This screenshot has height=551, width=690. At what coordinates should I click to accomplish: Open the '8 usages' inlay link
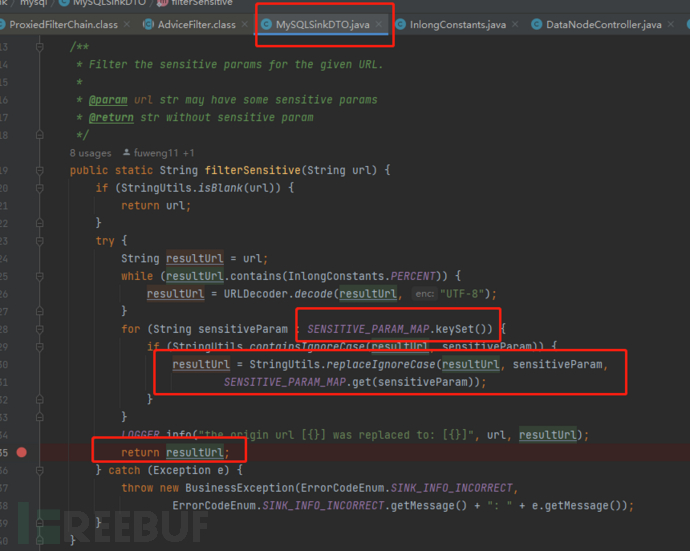pyautogui.click(x=90, y=153)
